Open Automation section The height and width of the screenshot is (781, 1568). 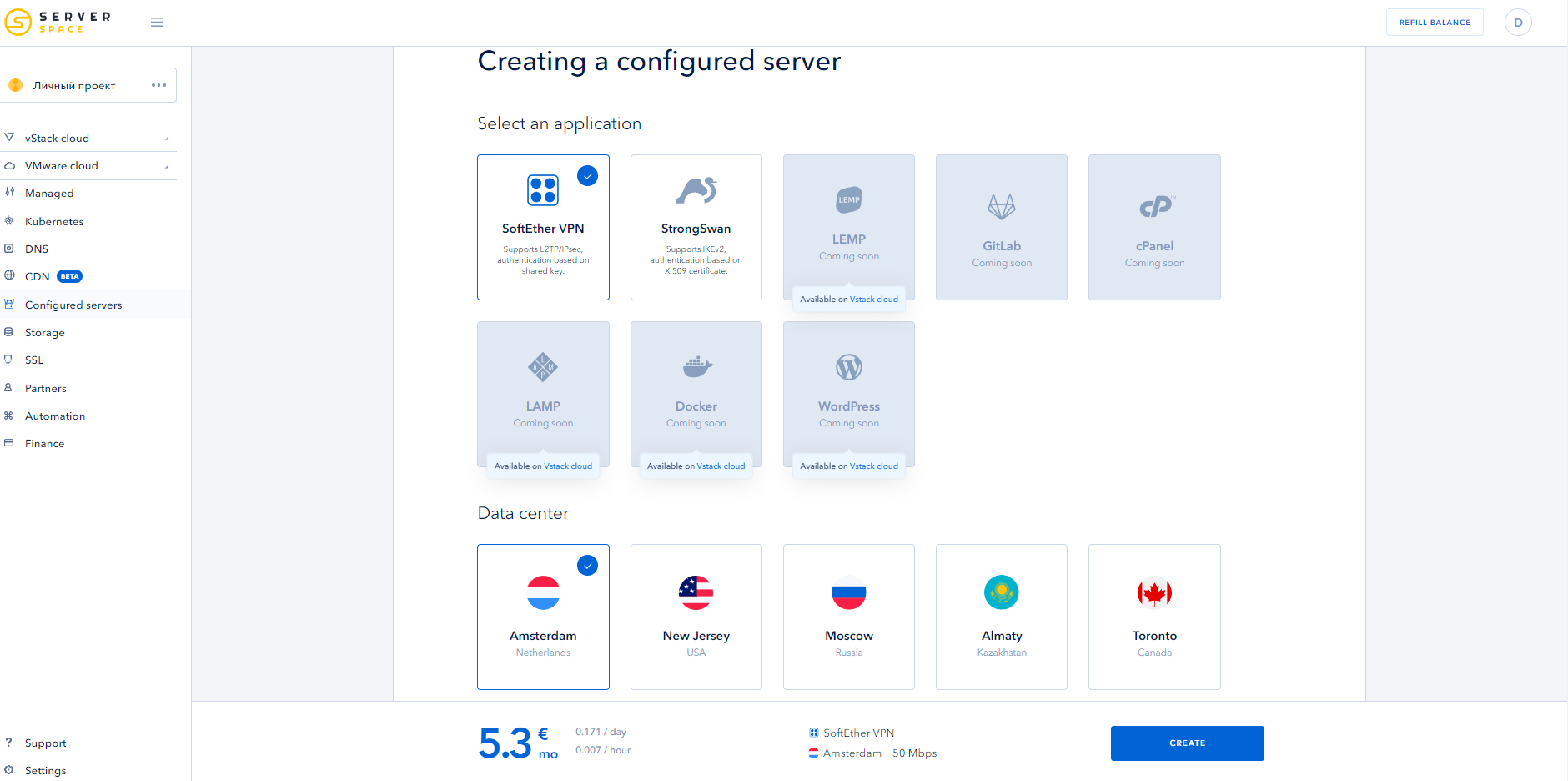55,416
